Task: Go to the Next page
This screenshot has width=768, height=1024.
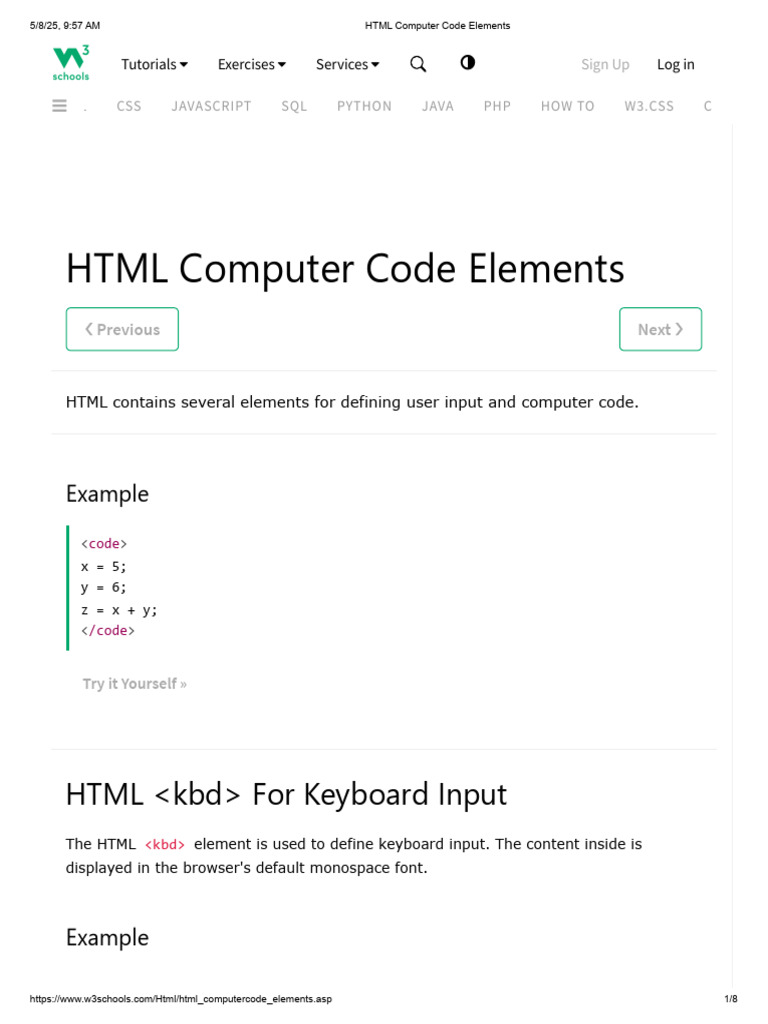Action: coord(660,329)
